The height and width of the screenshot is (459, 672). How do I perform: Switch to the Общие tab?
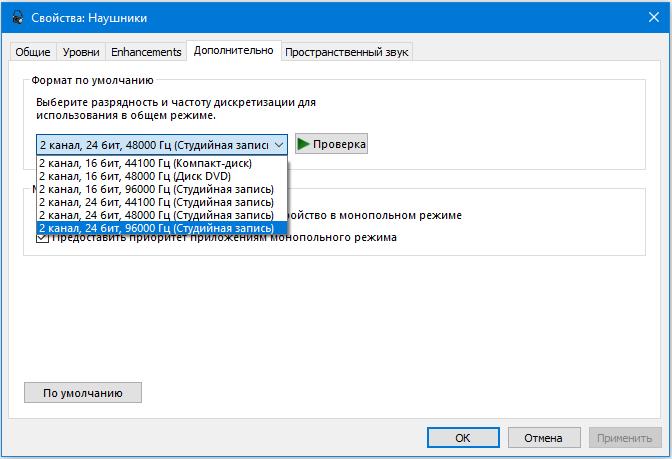(33, 52)
